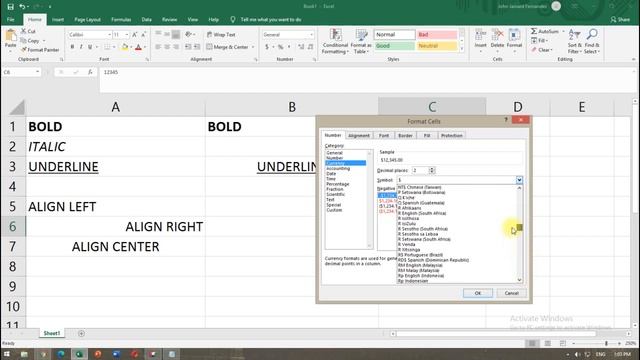640x360 pixels.
Task: Toggle Italic in the Font group
Action: pyautogui.click(x=81, y=47)
